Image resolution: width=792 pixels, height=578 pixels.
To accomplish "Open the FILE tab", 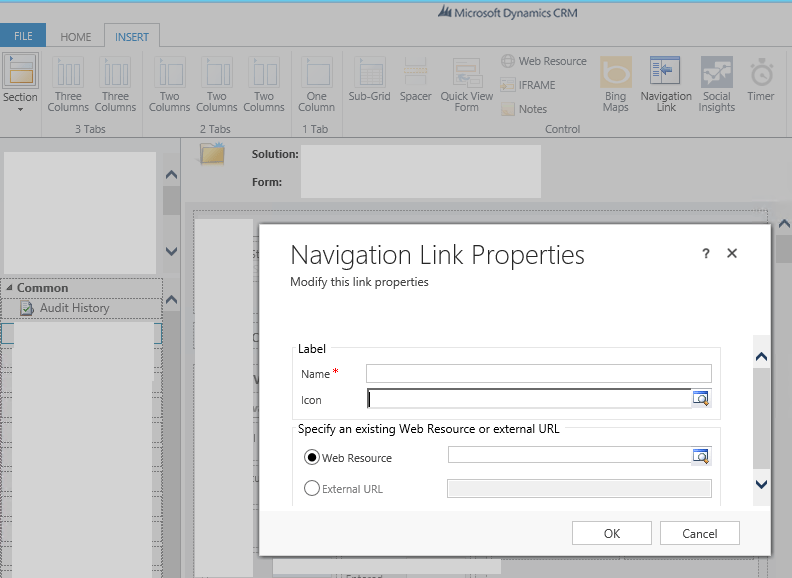I will [x=23, y=37].
